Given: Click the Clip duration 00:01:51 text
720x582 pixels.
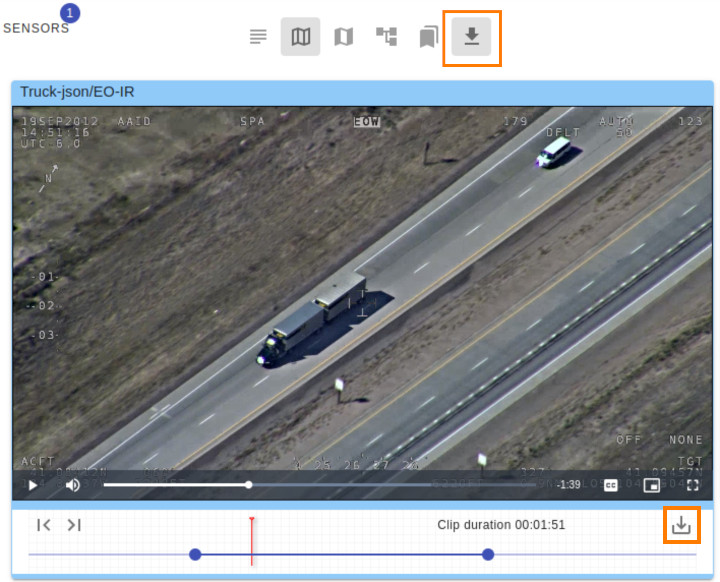Looking at the screenshot, I should tap(501, 525).
